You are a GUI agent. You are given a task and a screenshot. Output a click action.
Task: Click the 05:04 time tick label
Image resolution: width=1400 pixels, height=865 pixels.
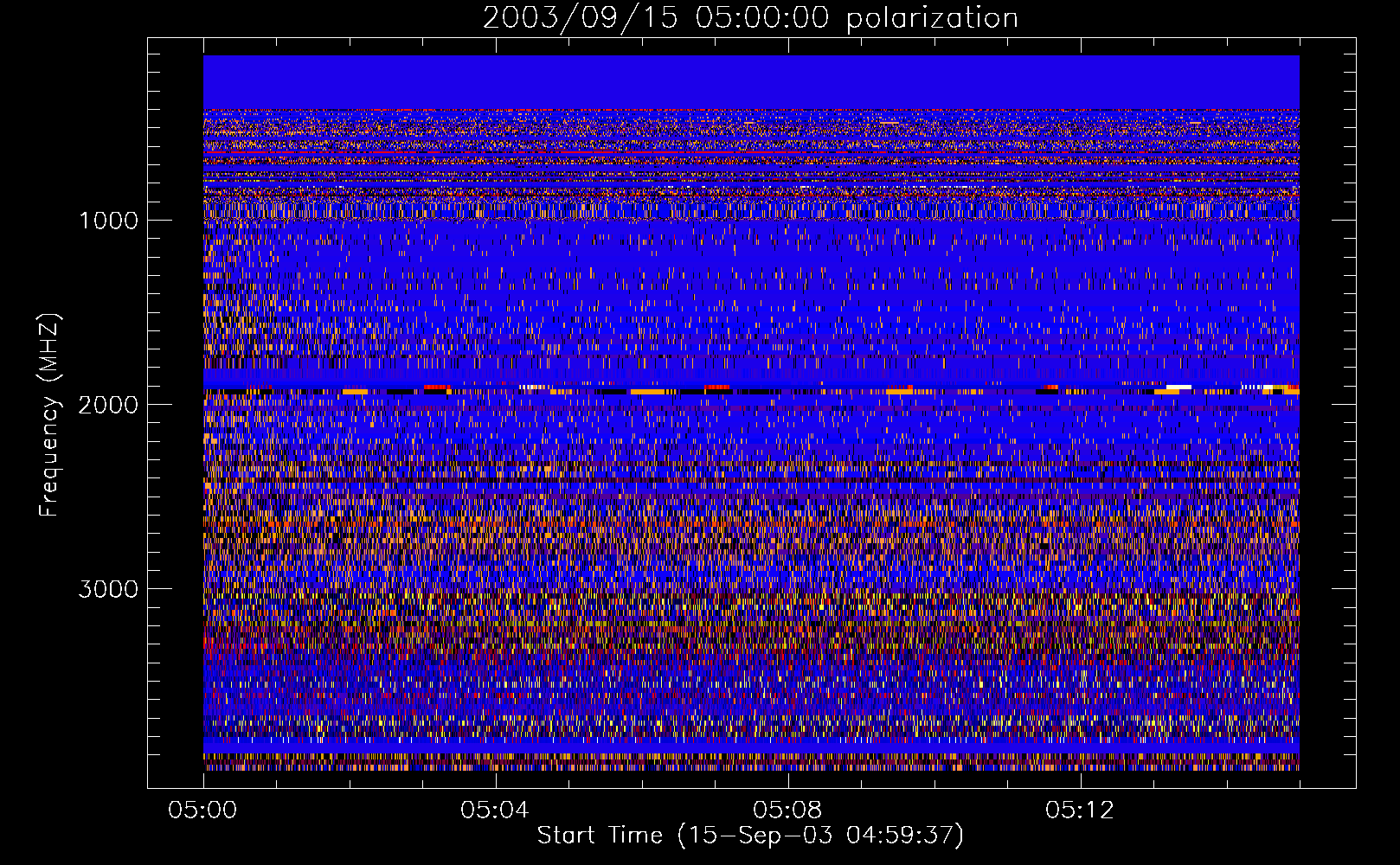pyautogui.click(x=495, y=811)
